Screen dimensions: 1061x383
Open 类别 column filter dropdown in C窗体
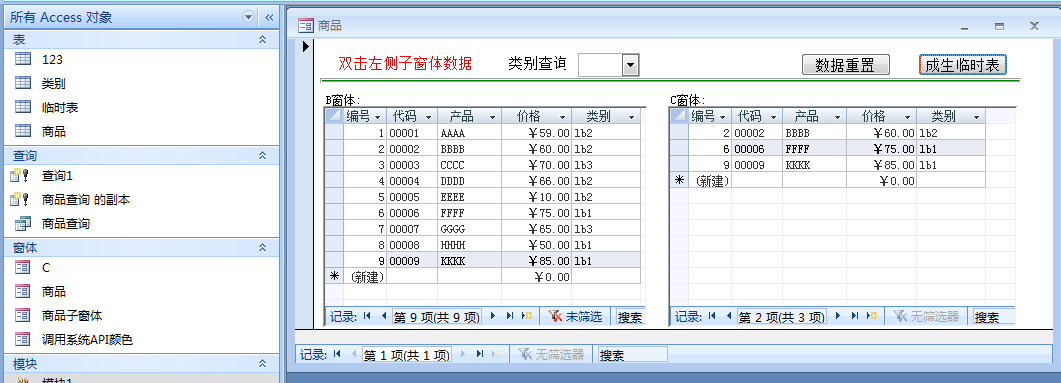pyautogui.click(x=976, y=116)
